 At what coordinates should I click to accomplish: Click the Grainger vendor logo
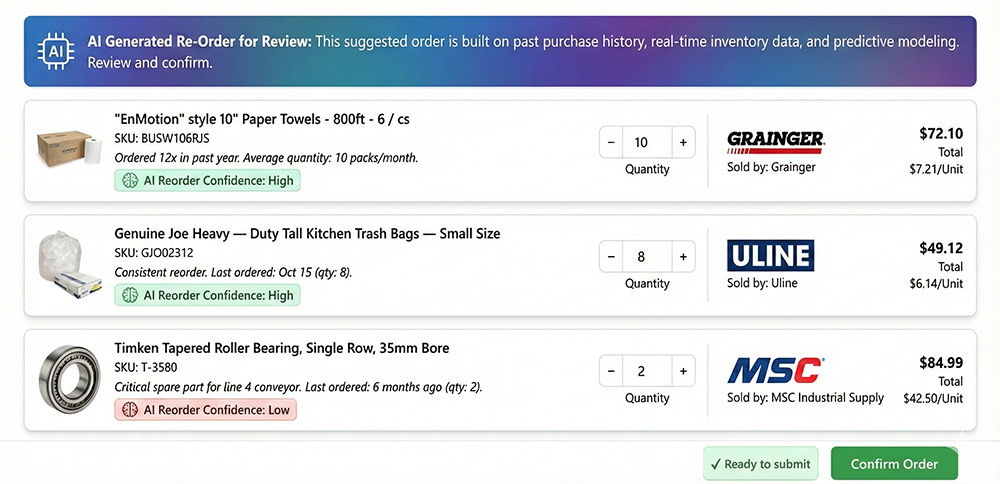tap(775, 140)
